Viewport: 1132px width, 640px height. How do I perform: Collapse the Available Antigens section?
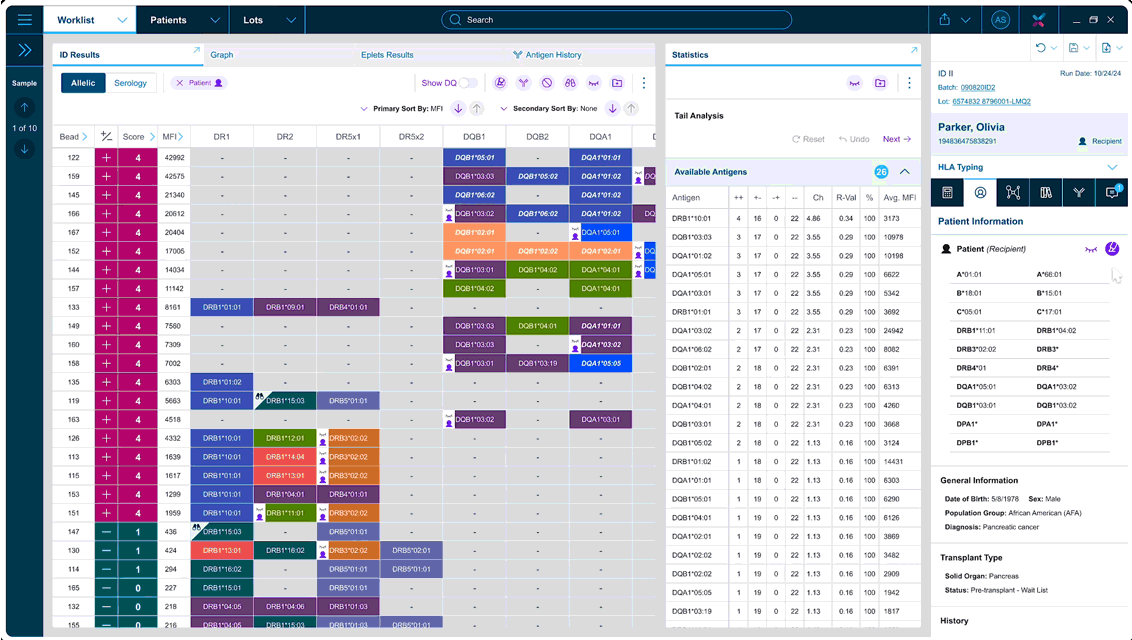(905, 172)
